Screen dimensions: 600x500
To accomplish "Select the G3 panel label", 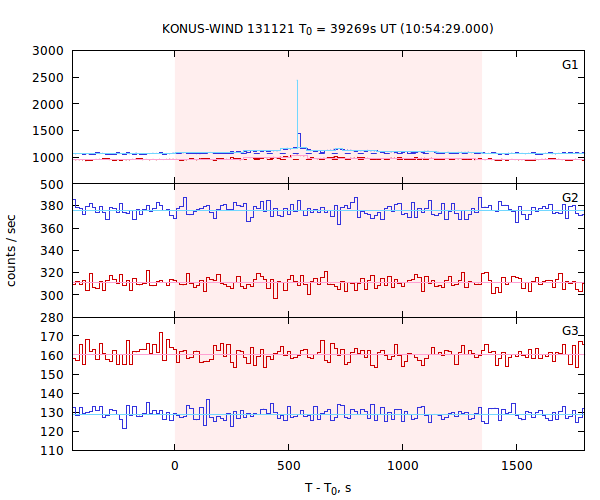I will coord(570,331).
